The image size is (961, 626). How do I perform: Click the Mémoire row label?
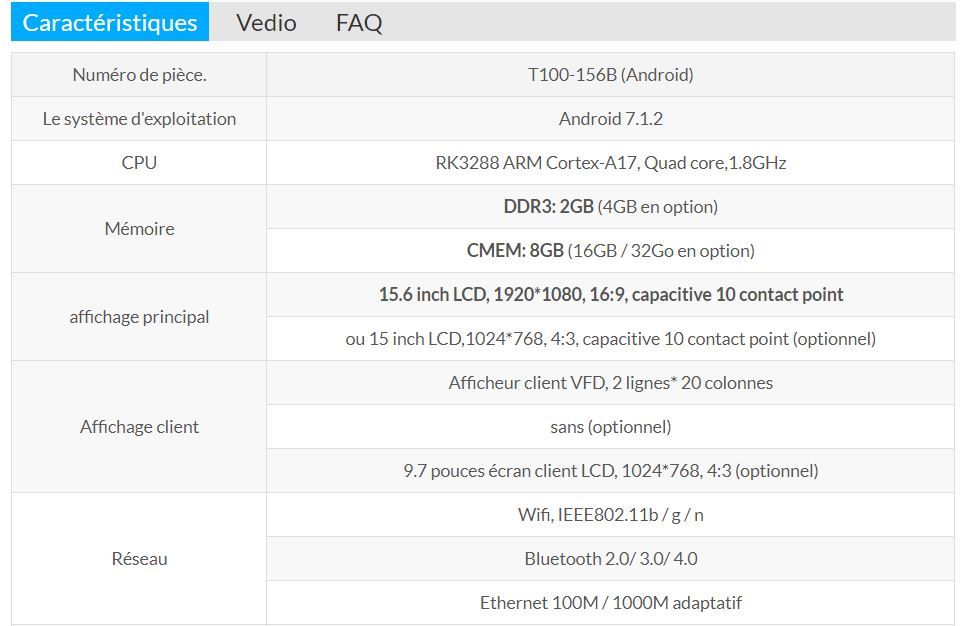[x=139, y=229]
